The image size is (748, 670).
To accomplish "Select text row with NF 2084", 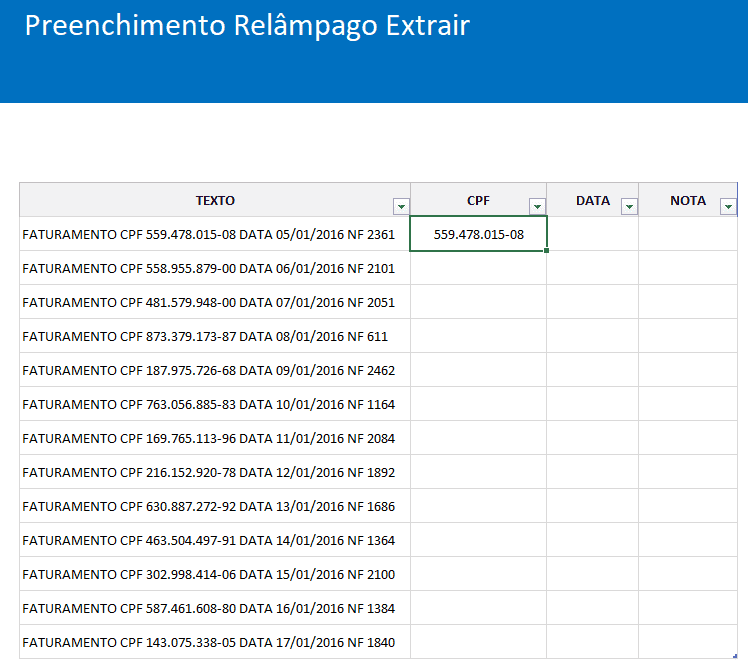I will 215,438.
